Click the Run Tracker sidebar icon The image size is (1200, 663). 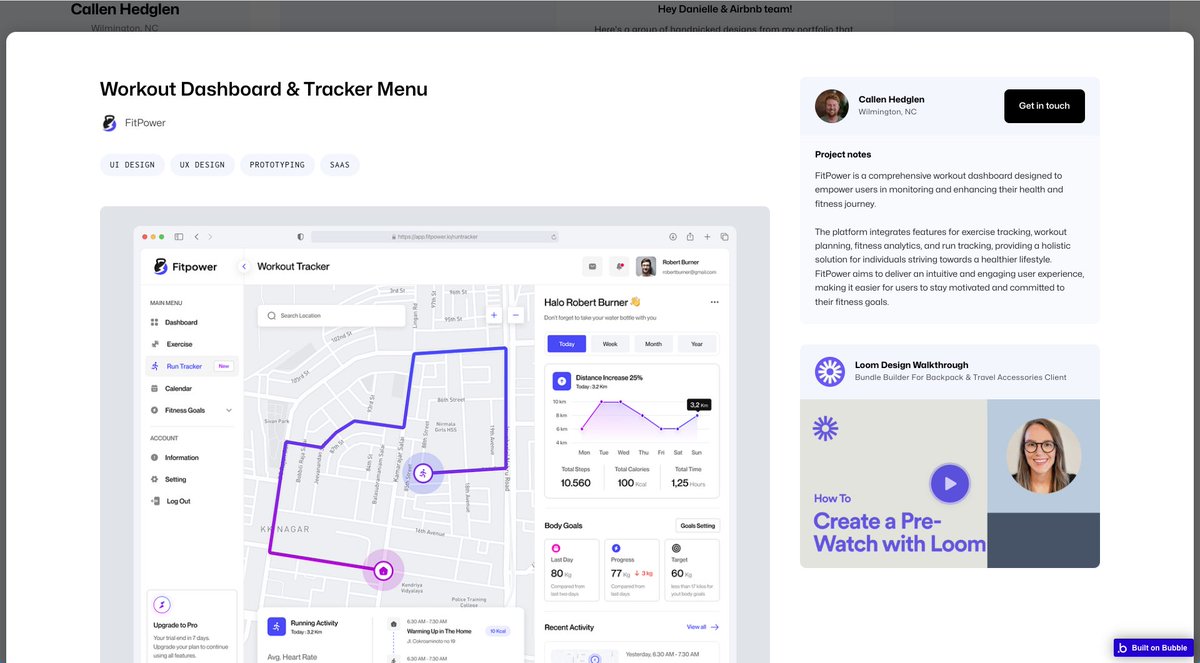[x=154, y=366]
